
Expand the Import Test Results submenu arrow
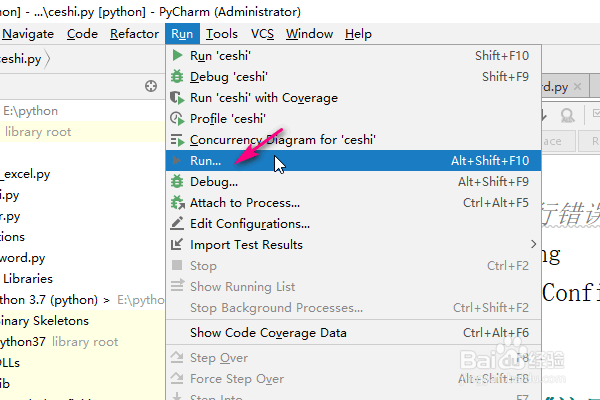coord(534,245)
